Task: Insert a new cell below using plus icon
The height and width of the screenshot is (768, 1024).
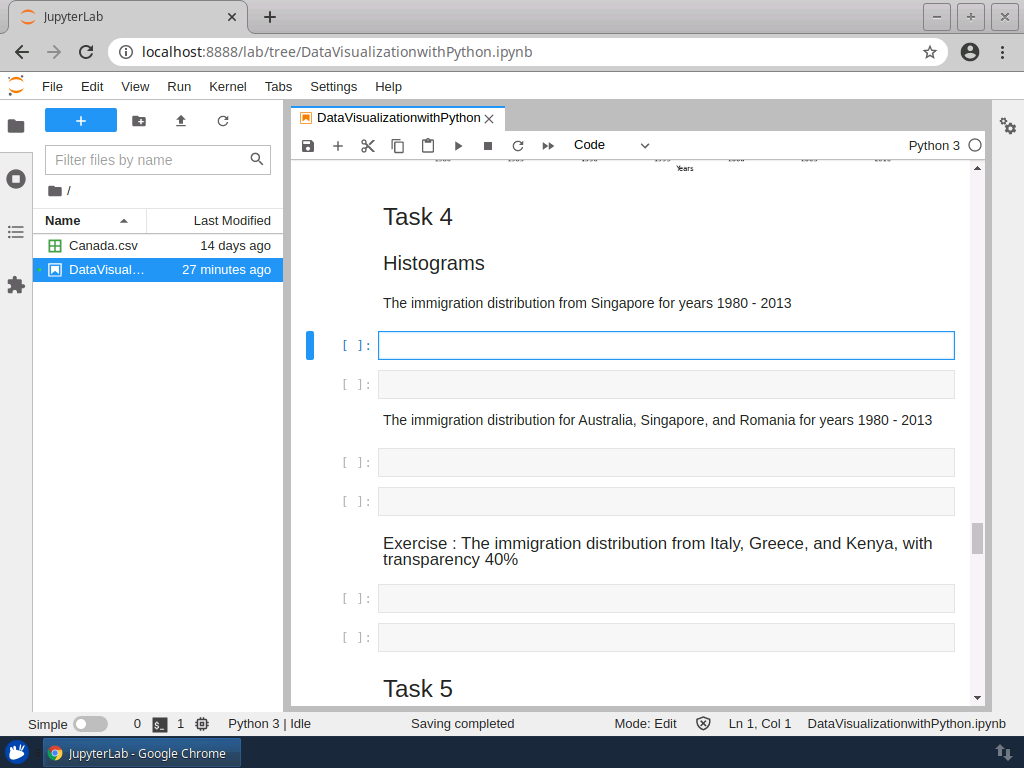Action: [338, 146]
